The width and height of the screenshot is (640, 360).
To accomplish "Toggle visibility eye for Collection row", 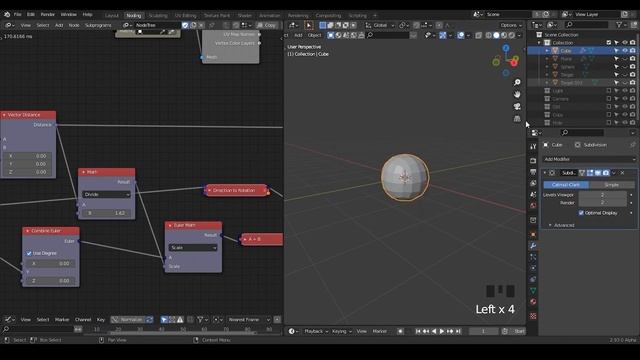I will (624, 42).
